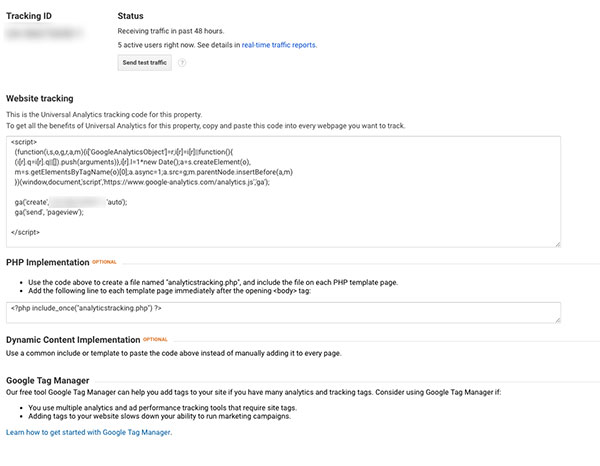Click the Dynamic Content Implementation heading
Screen dimensions: 600x466
[73, 340]
